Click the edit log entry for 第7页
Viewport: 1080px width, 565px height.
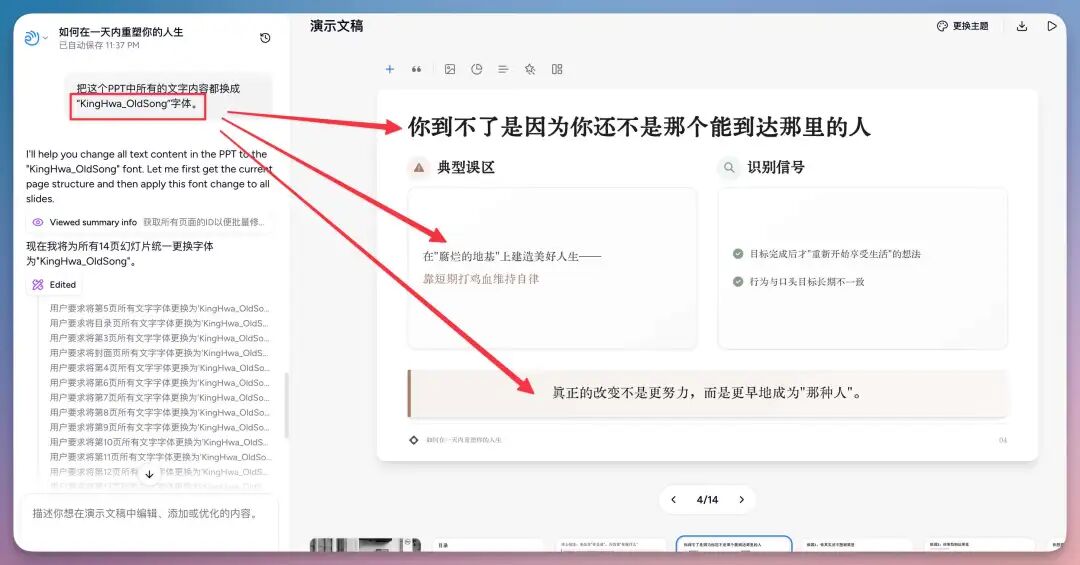[x=159, y=398]
